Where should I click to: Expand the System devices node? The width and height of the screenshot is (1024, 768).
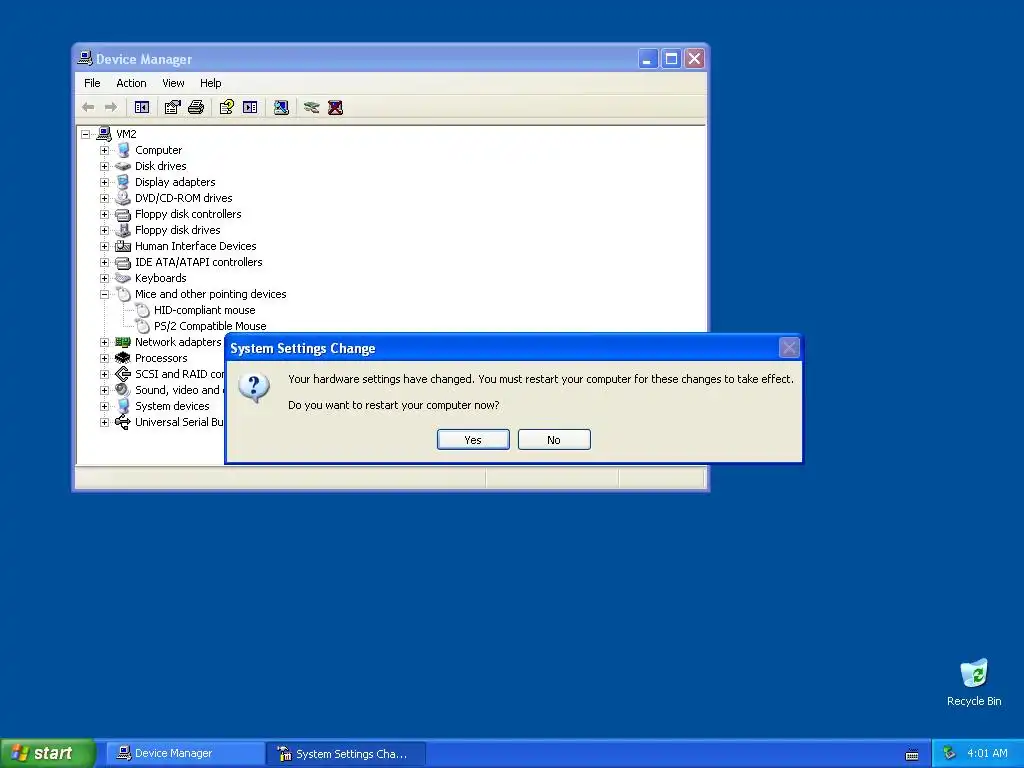[x=104, y=406]
